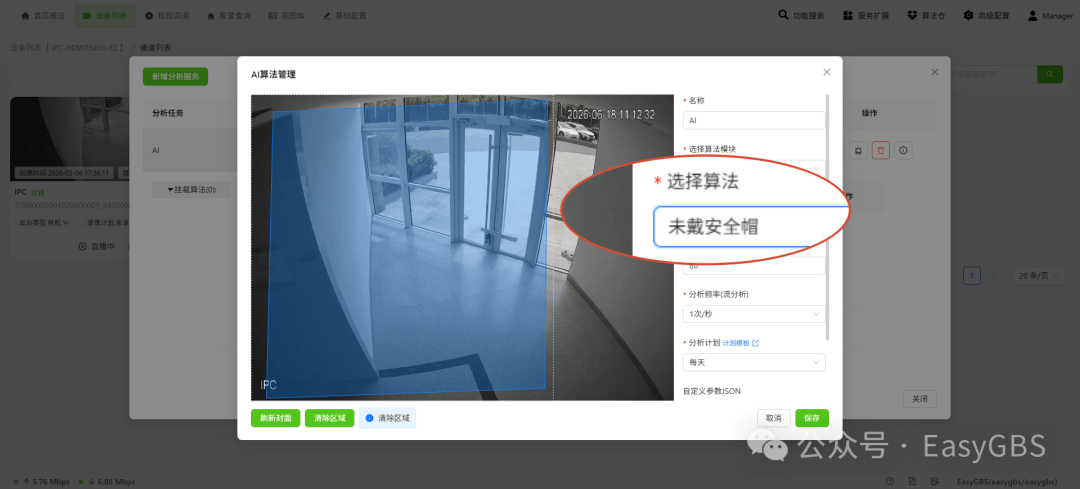Click the threshold input showing 80
1080x489 pixels.
tap(754, 267)
